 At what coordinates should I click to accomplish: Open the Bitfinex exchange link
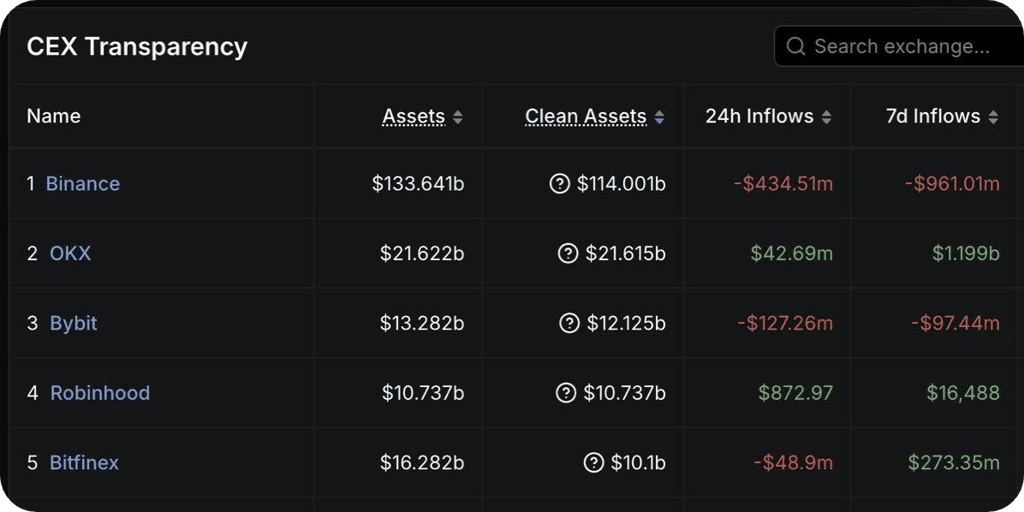pyautogui.click(x=84, y=463)
